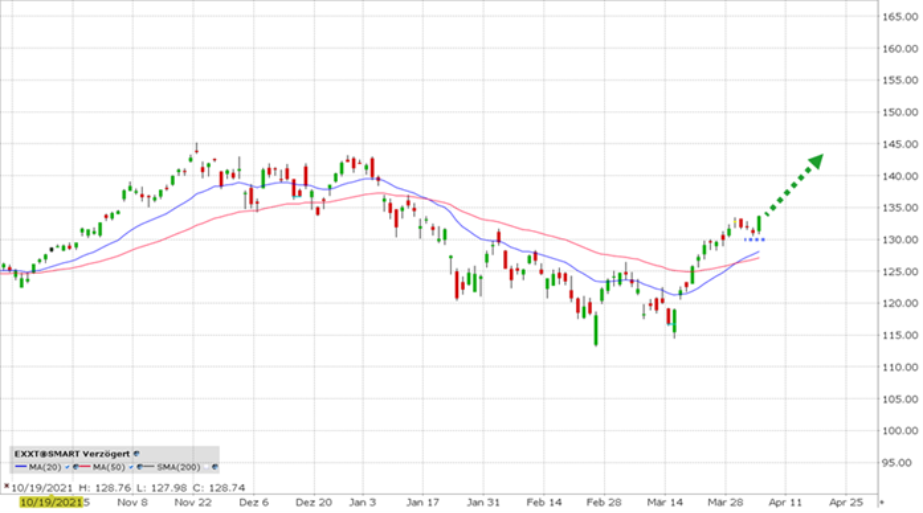Click the L: 127.98 low value readout
Viewport: 923px width, 513px height.
point(162,488)
